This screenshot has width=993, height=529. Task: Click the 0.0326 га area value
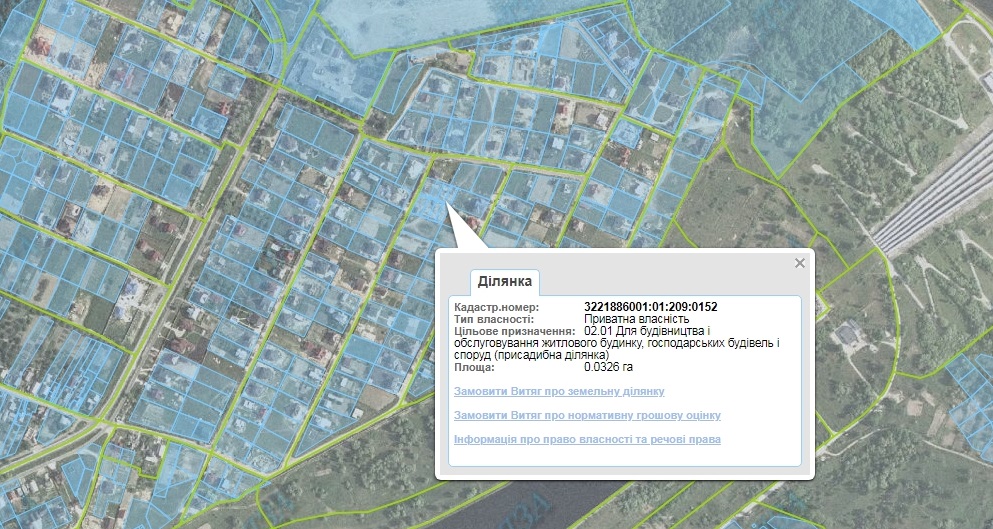(608, 367)
